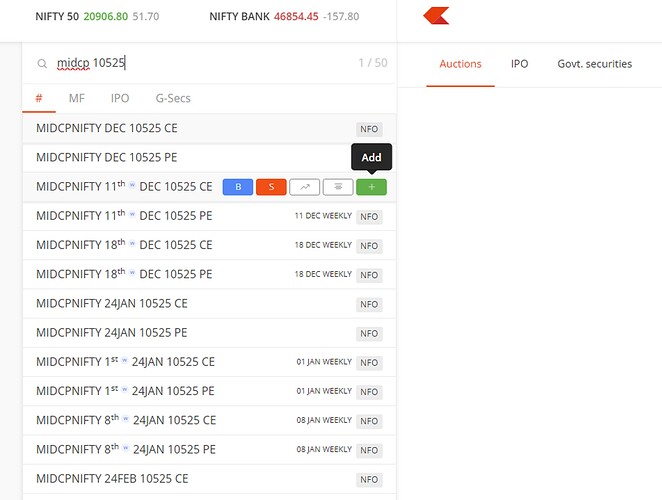Open the market depth icon for 11th DEC 10525 CE
This screenshot has height=500, width=662.
click(x=338, y=187)
